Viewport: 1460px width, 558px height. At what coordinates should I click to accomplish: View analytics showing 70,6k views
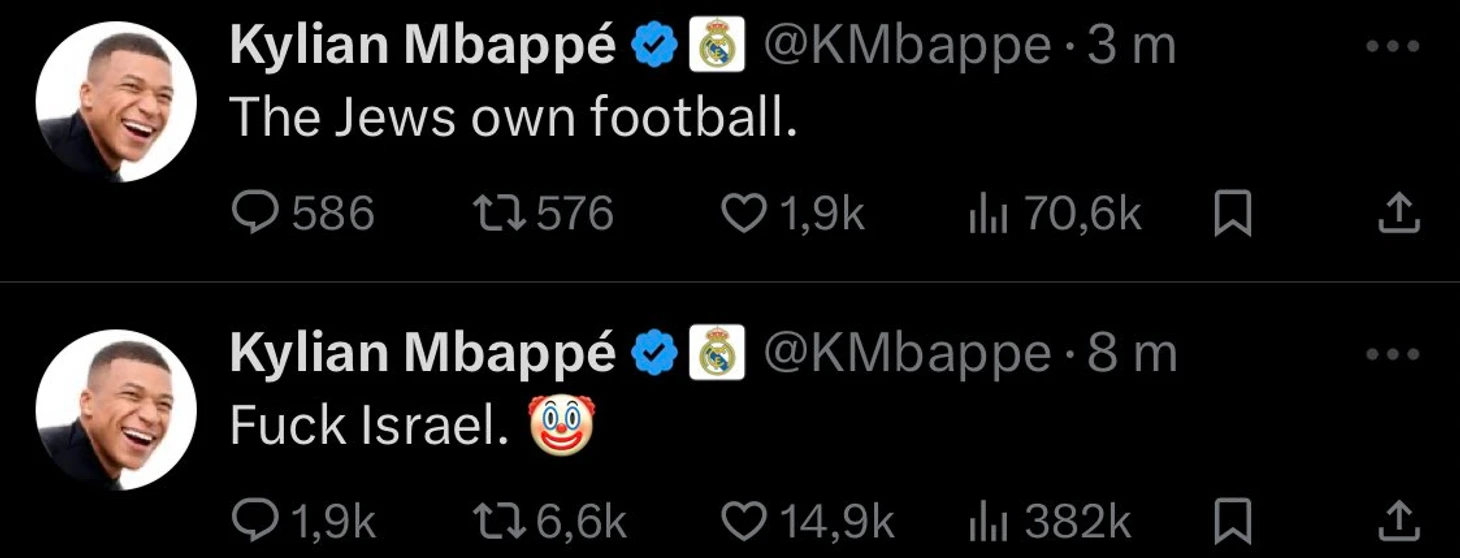pos(985,214)
